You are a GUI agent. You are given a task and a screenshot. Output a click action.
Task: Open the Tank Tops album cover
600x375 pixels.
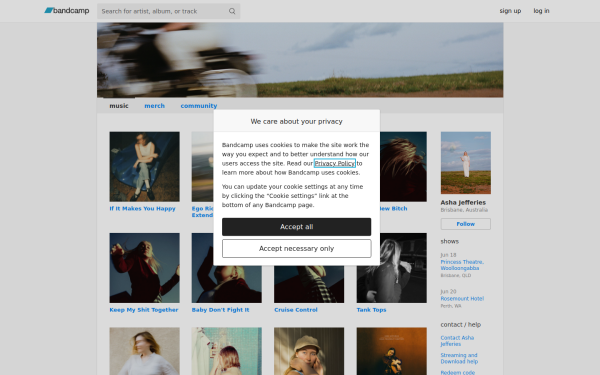[x=391, y=268]
